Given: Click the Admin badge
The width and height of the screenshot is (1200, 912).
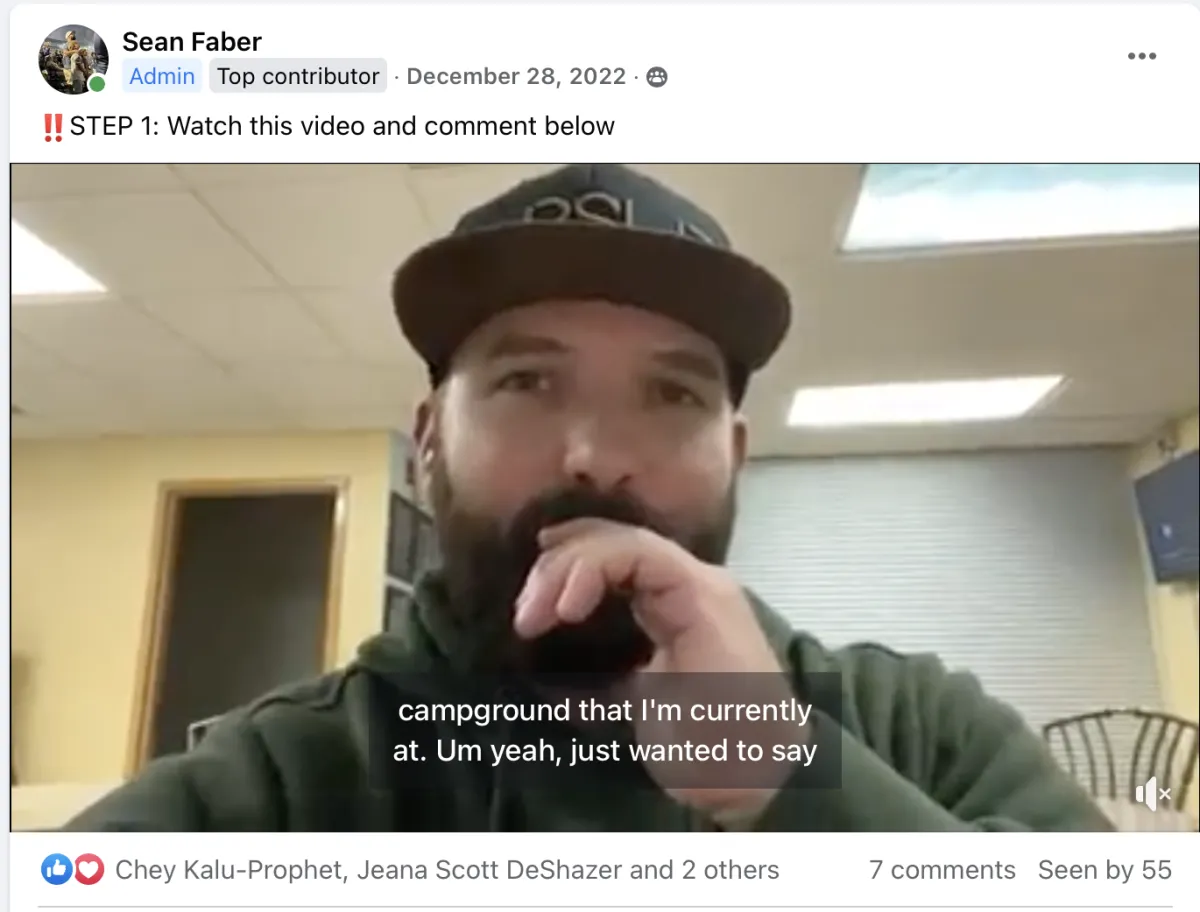Looking at the screenshot, I should tap(162, 76).
